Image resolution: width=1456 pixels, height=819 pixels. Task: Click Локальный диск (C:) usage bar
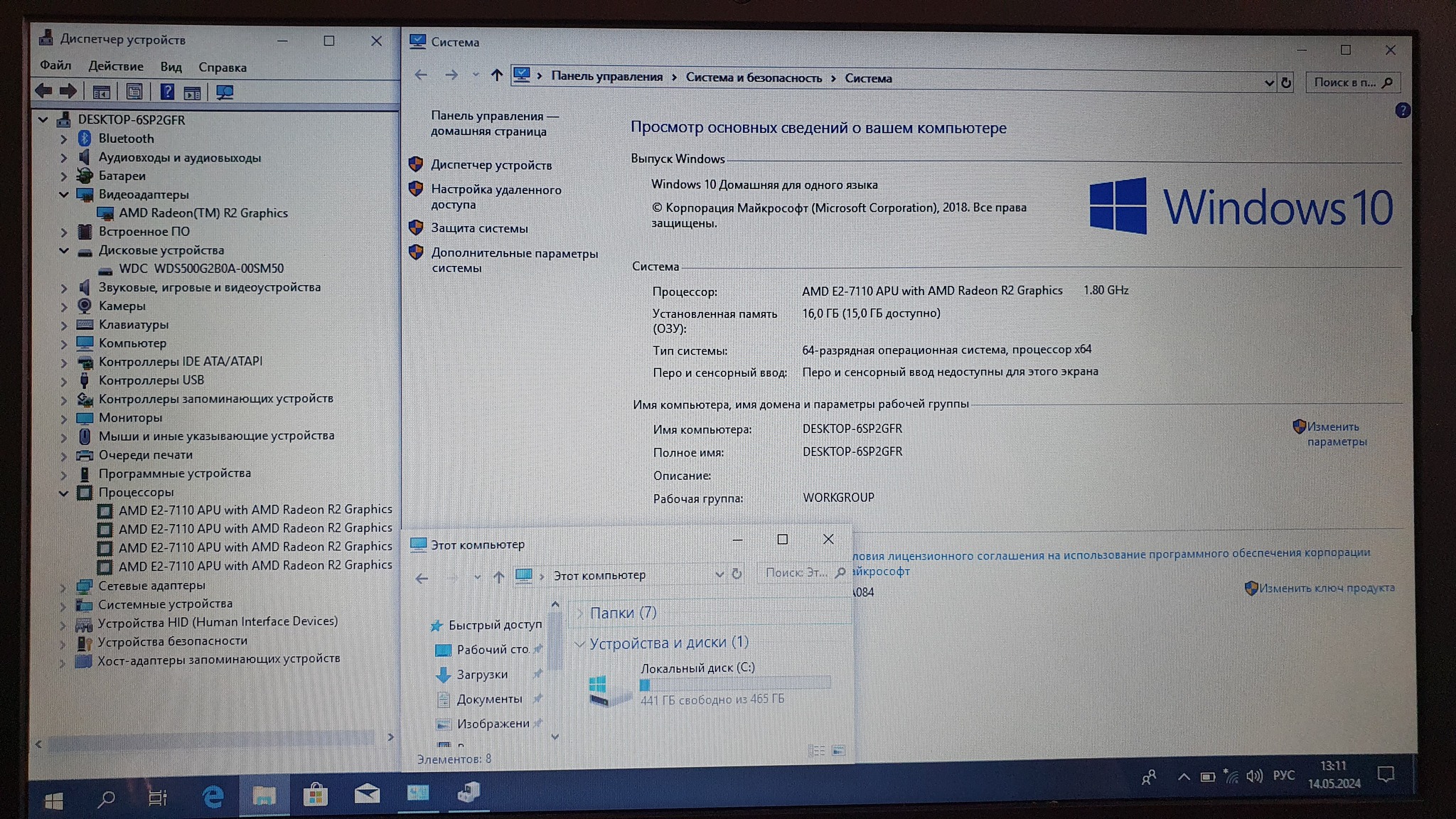point(735,684)
